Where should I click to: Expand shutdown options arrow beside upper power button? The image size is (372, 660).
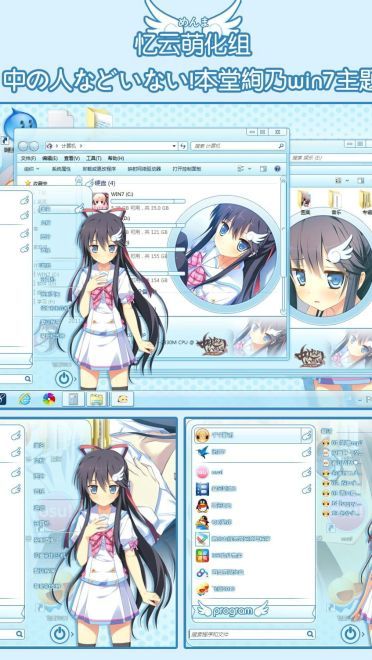coord(76,379)
